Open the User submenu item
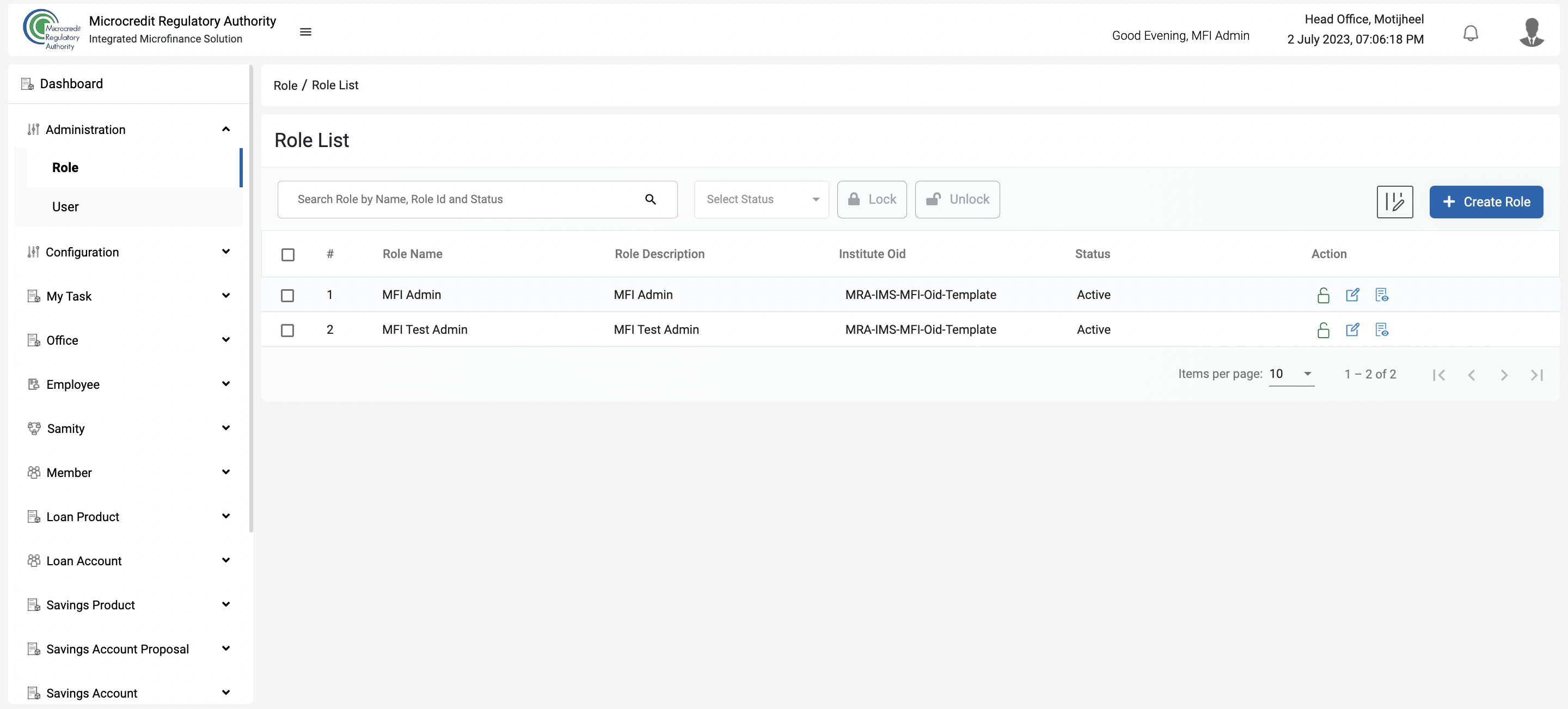Viewport: 1568px width, 709px height. click(x=134, y=207)
